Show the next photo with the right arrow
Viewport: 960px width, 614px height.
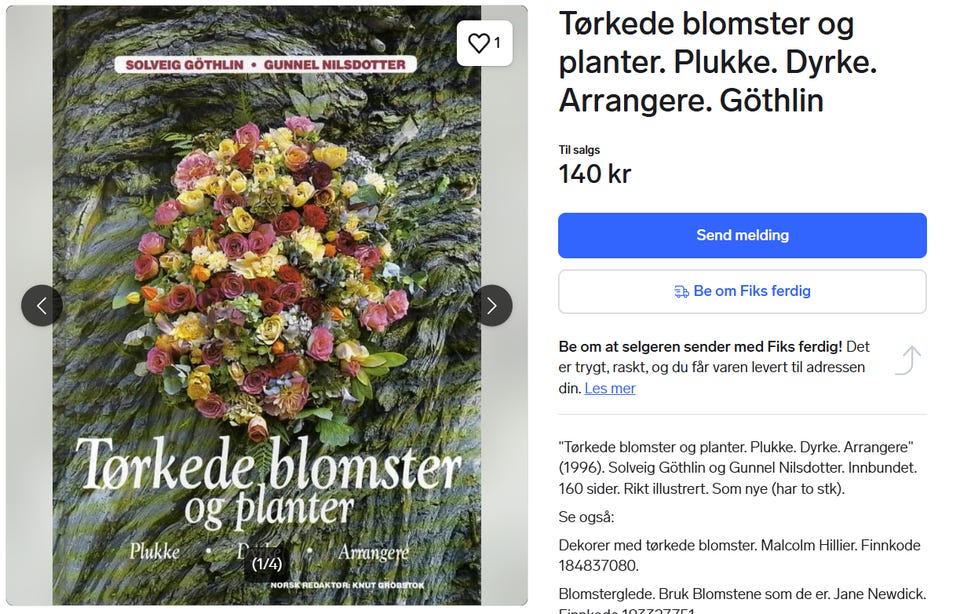coord(493,306)
